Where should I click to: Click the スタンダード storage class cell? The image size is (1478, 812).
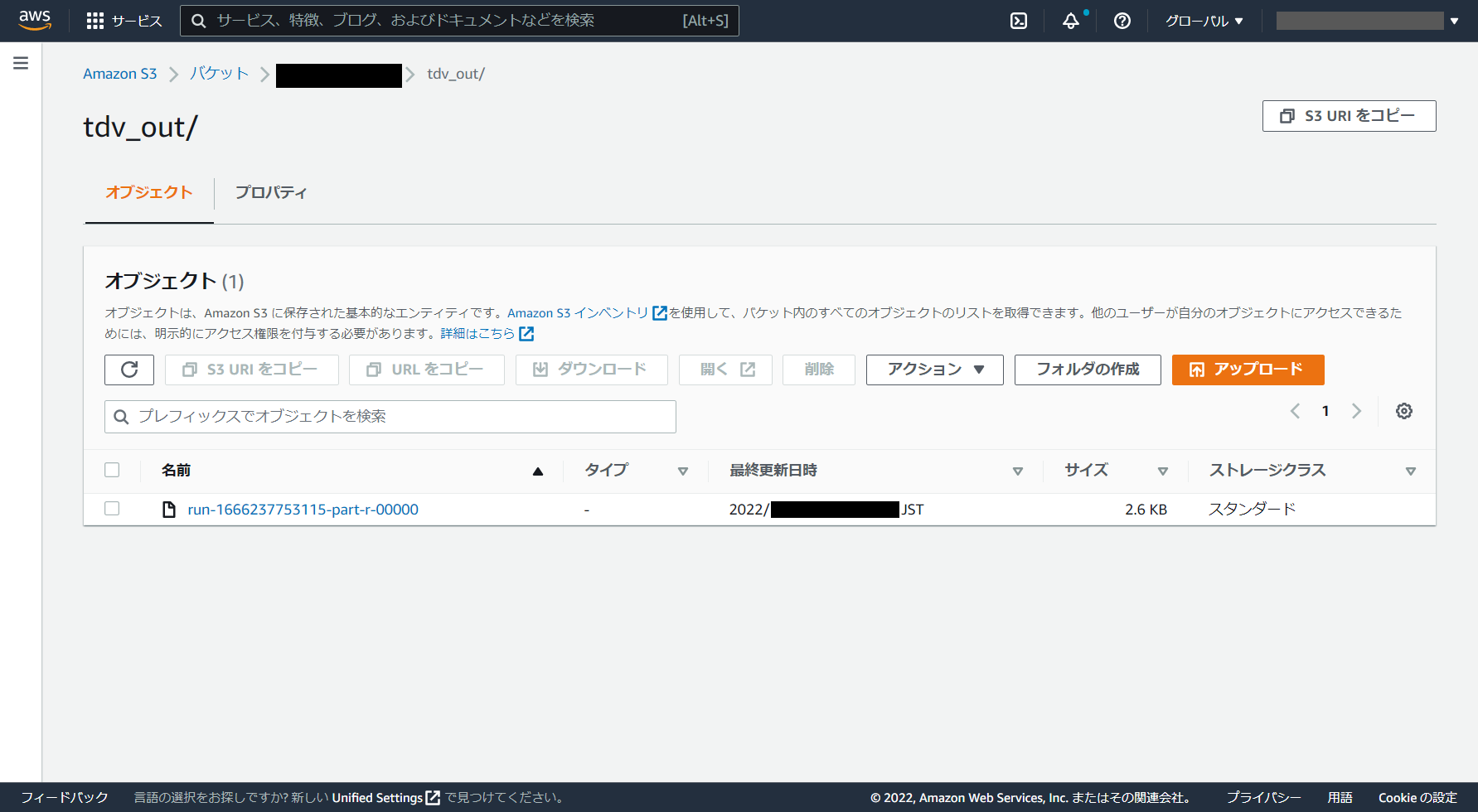coord(1252,510)
